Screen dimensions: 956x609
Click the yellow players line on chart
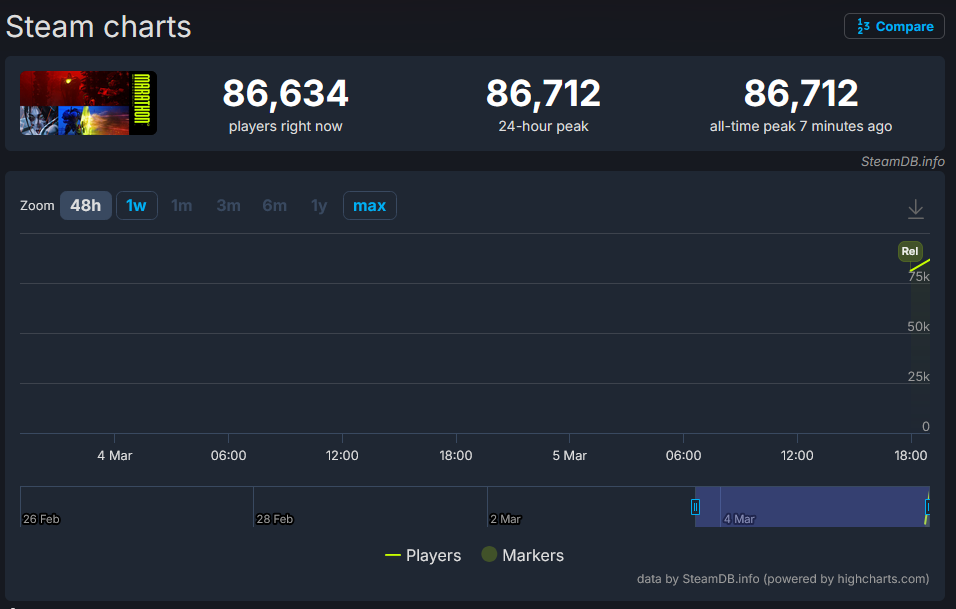point(920,265)
